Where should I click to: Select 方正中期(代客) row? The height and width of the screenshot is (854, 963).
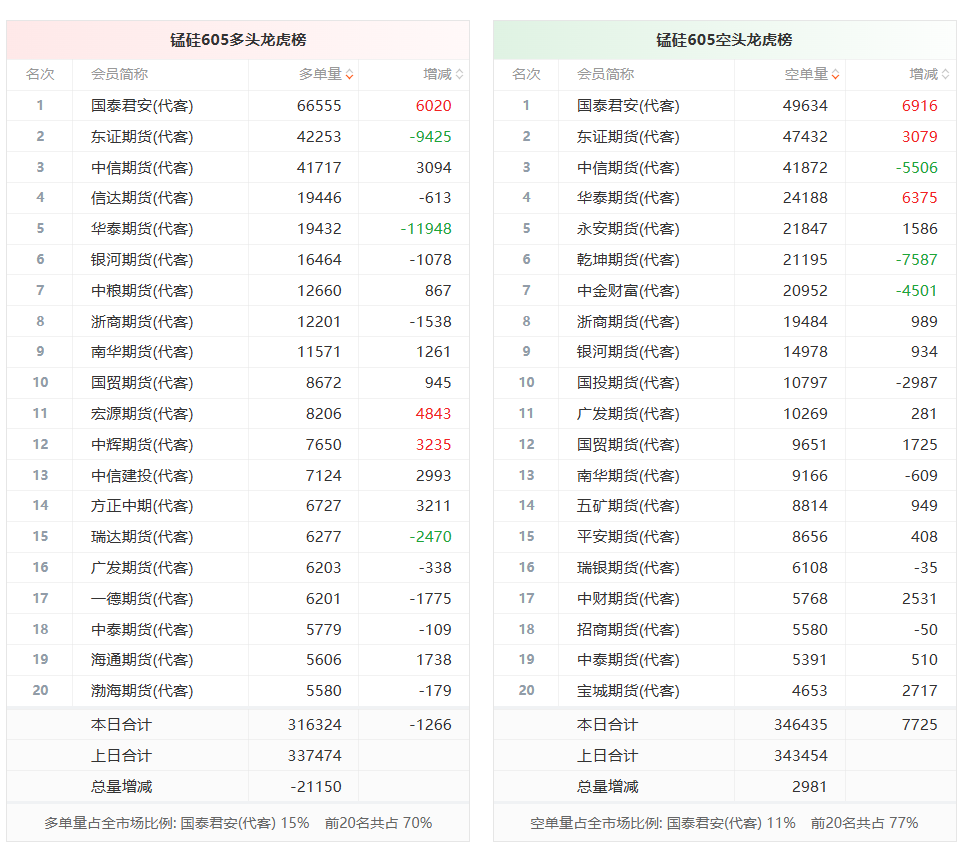(x=238, y=506)
